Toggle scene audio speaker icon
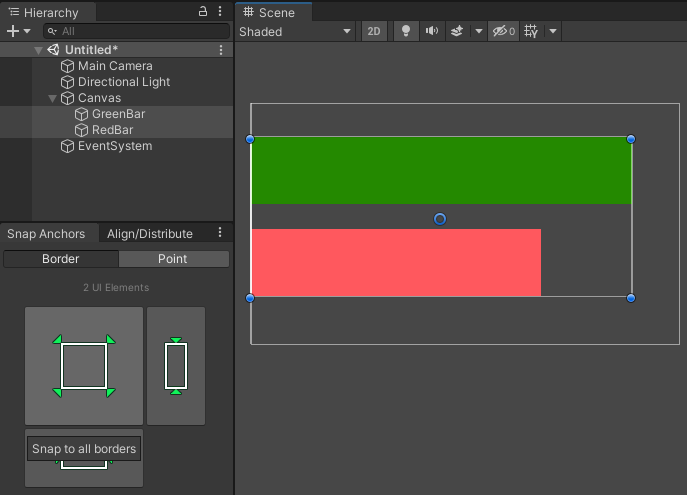This screenshot has height=495, width=687. point(432,31)
